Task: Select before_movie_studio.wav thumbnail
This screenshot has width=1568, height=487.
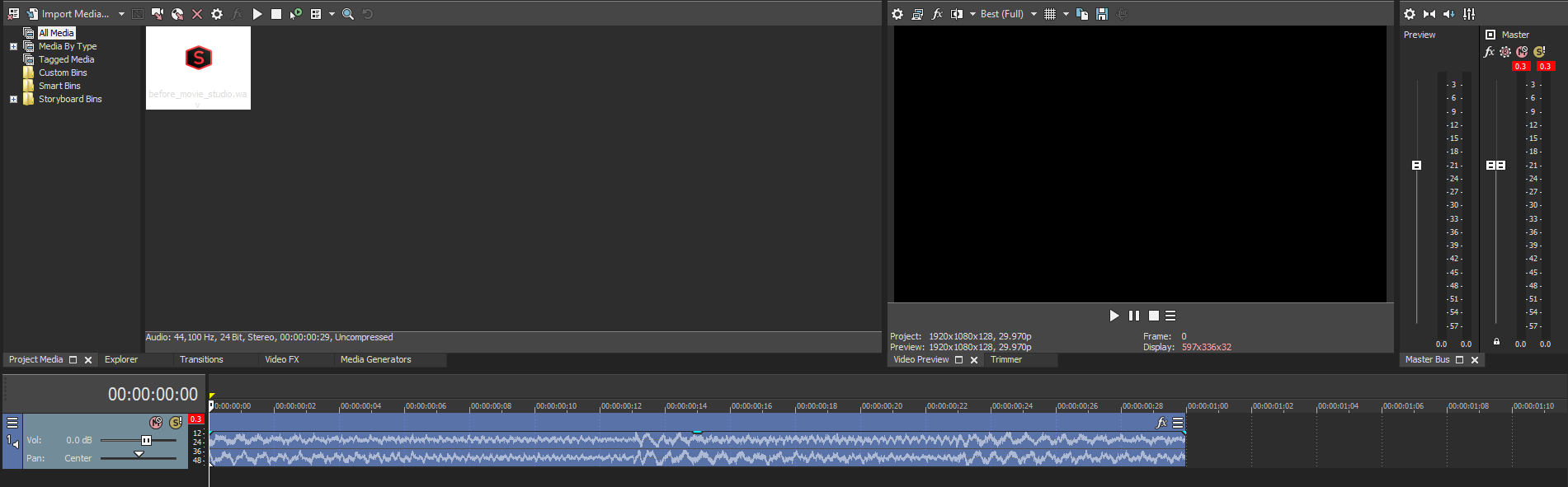Action: tap(198, 68)
